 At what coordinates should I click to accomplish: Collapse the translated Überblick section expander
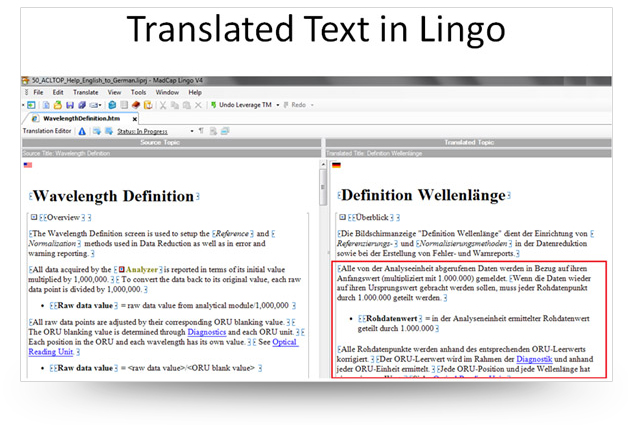pyautogui.click(x=342, y=217)
